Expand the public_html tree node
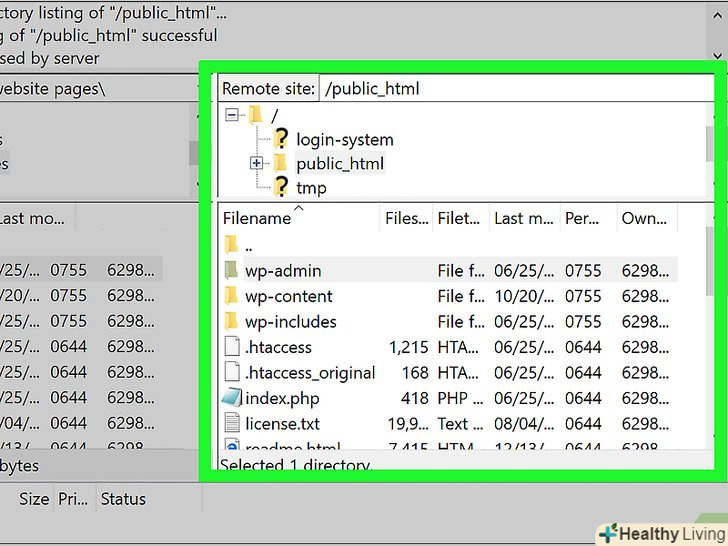The width and height of the screenshot is (728, 546). click(256, 163)
